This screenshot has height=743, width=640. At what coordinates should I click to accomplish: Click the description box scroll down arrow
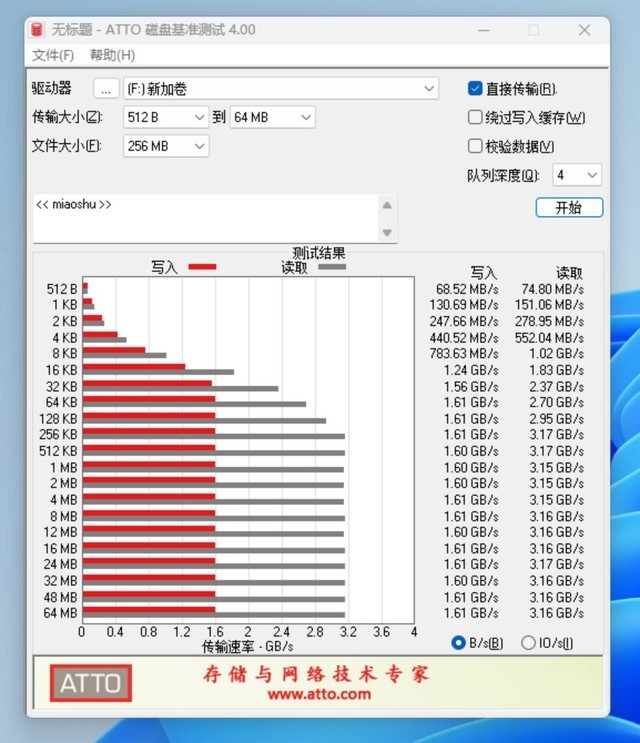(x=387, y=233)
